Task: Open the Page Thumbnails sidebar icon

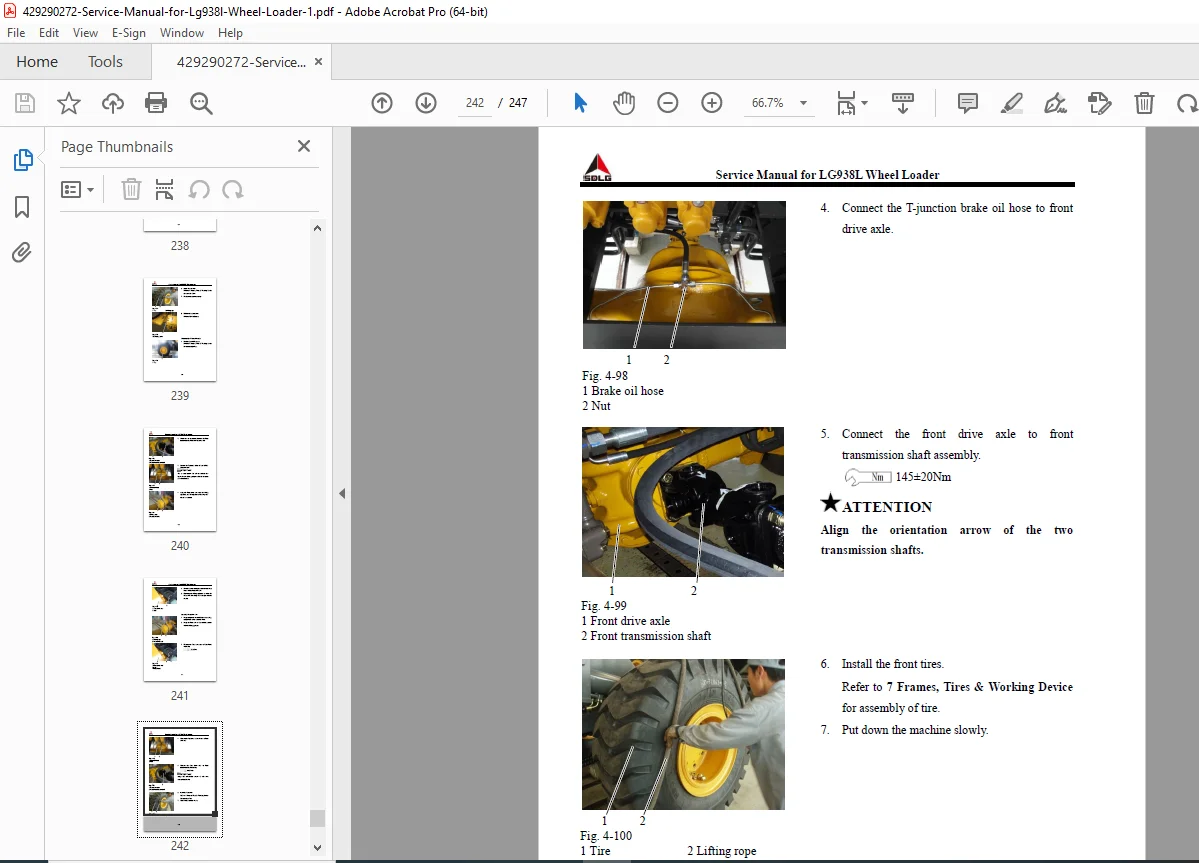Action: pyautogui.click(x=23, y=160)
